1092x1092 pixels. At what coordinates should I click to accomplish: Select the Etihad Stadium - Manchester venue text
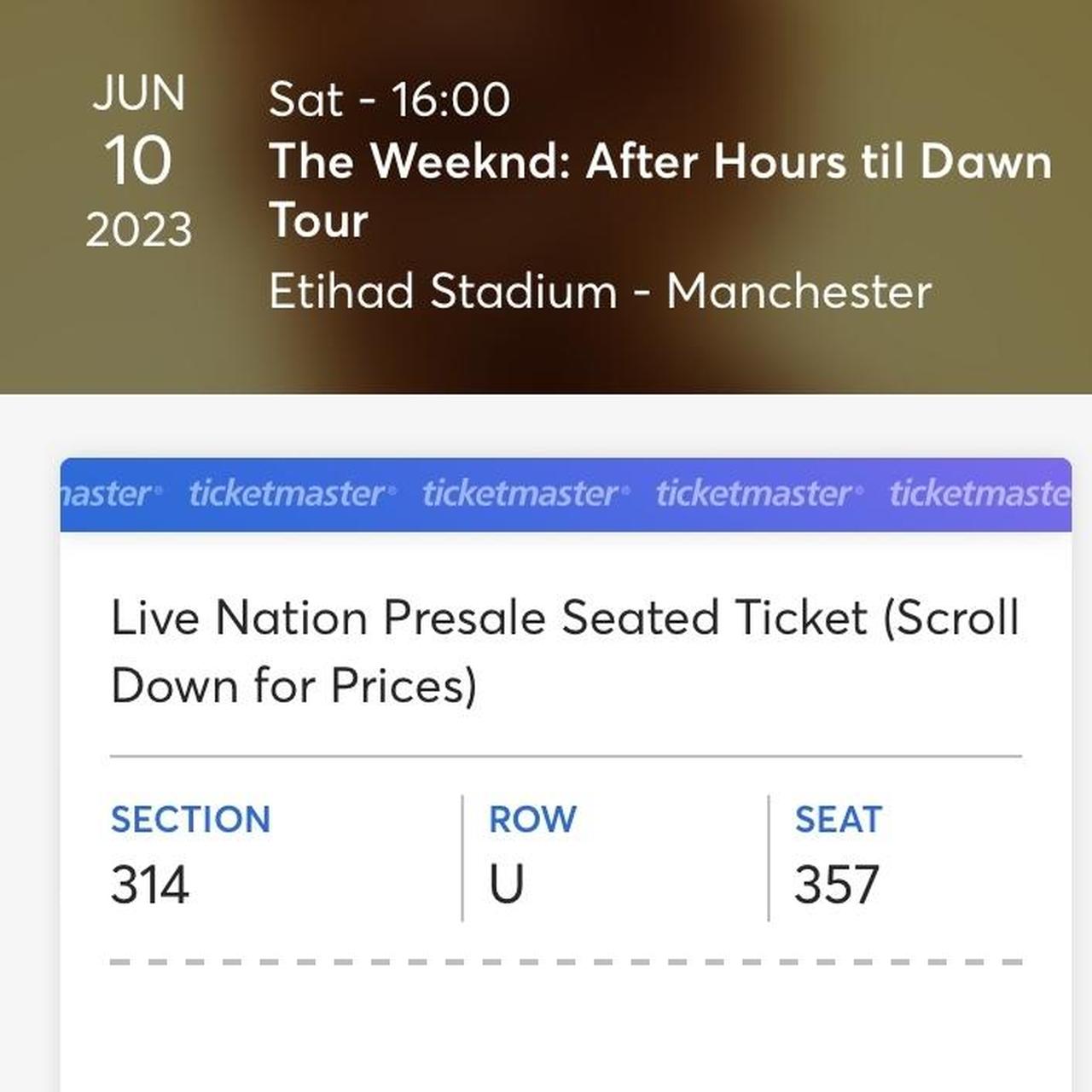point(603,291)
